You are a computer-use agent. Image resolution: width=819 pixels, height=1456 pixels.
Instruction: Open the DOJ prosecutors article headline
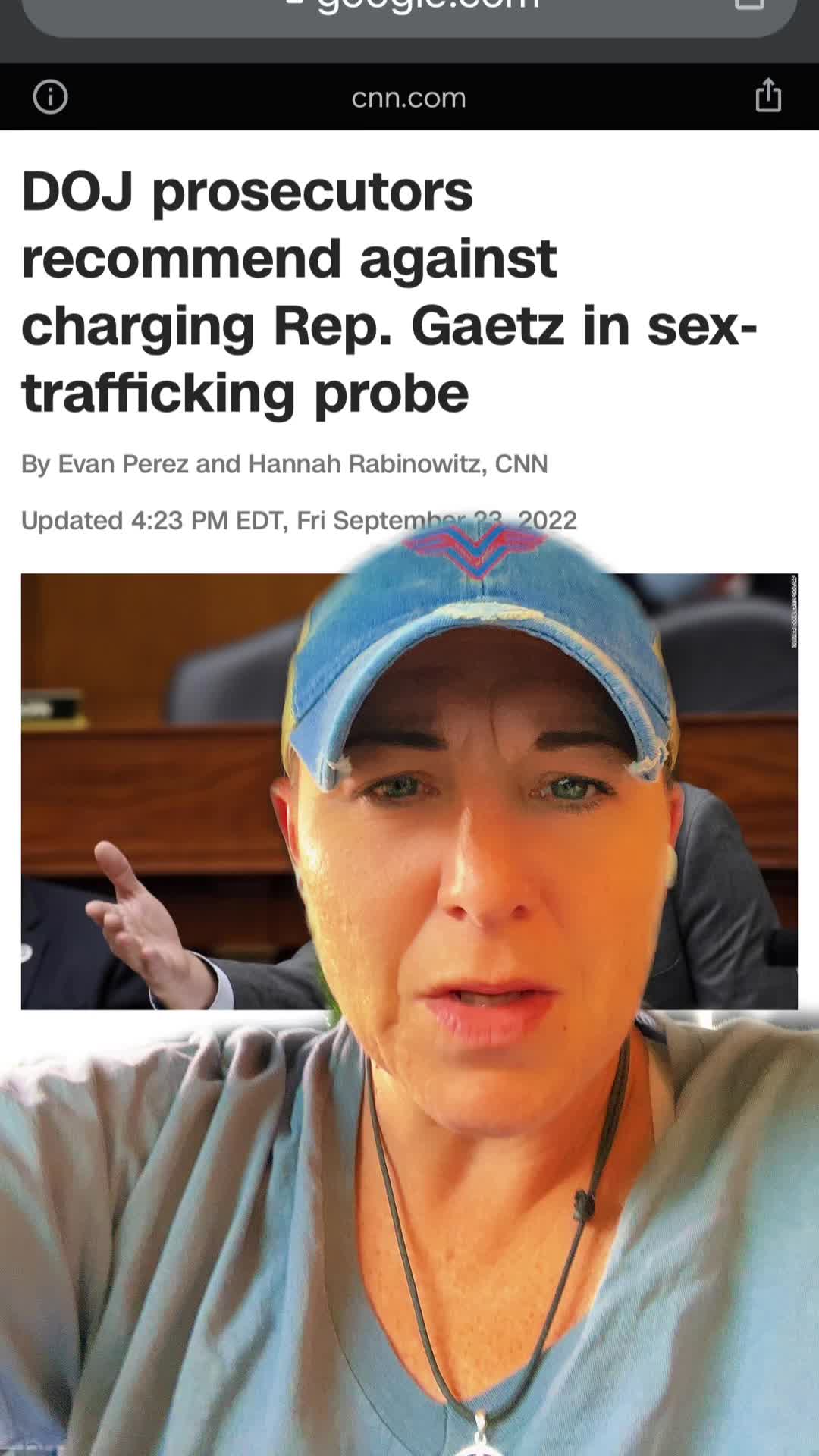[x=389, y=292]
